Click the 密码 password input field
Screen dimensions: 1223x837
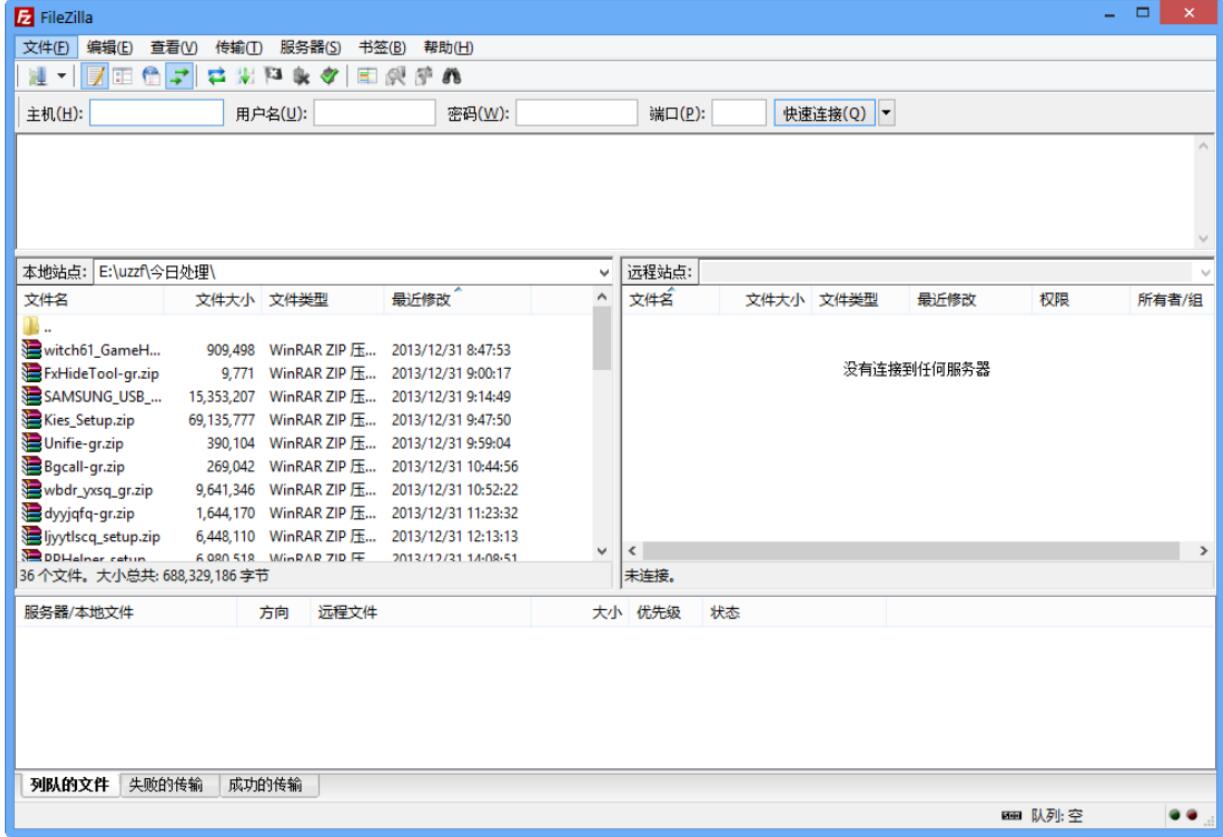tap(577, 113)
